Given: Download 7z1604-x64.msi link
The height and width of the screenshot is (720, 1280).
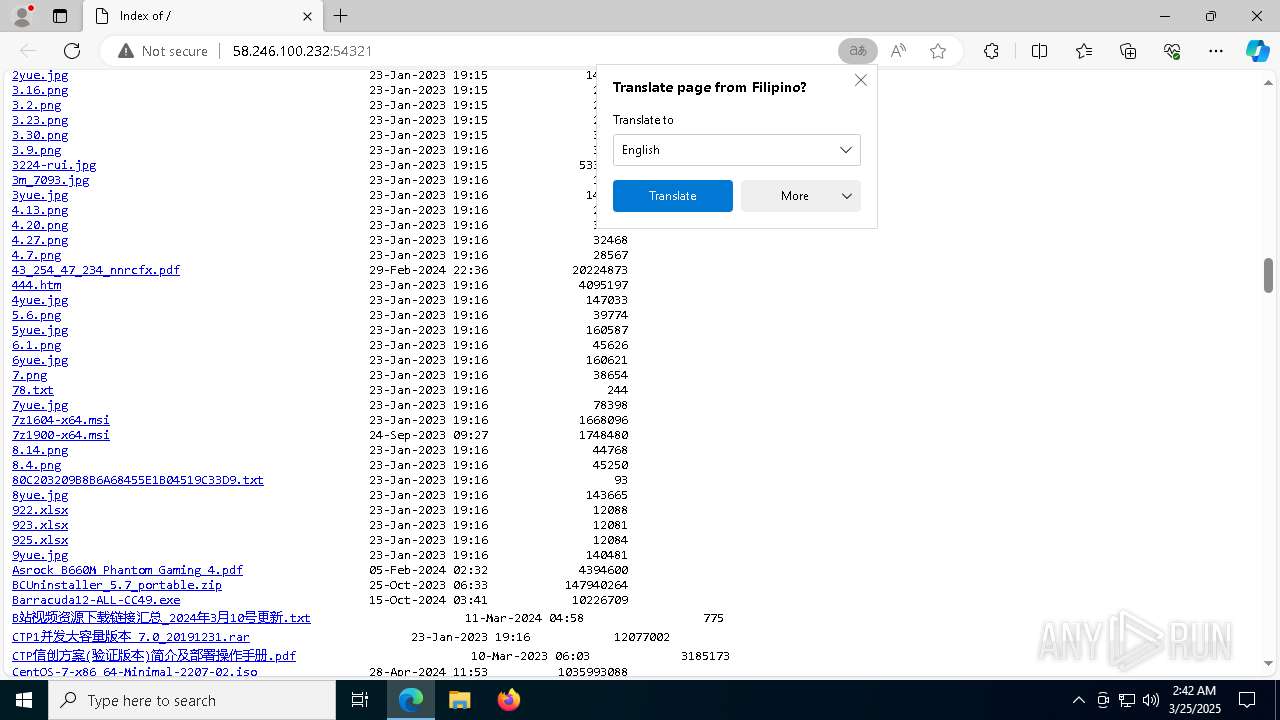Looking at the screenshot, I should (61, 420).
